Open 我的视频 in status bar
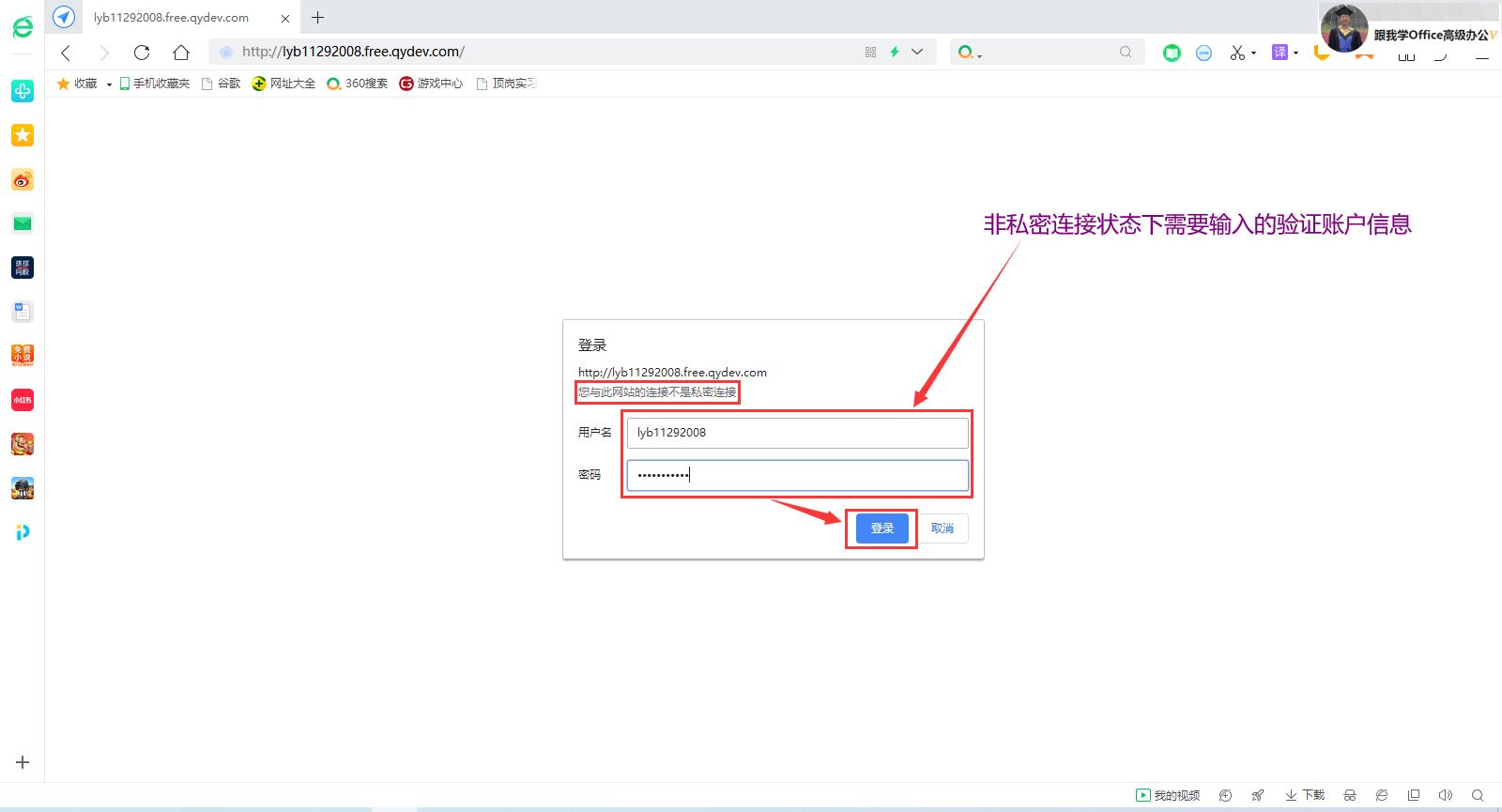The image size is (1502, 812). click(1168, 795)
